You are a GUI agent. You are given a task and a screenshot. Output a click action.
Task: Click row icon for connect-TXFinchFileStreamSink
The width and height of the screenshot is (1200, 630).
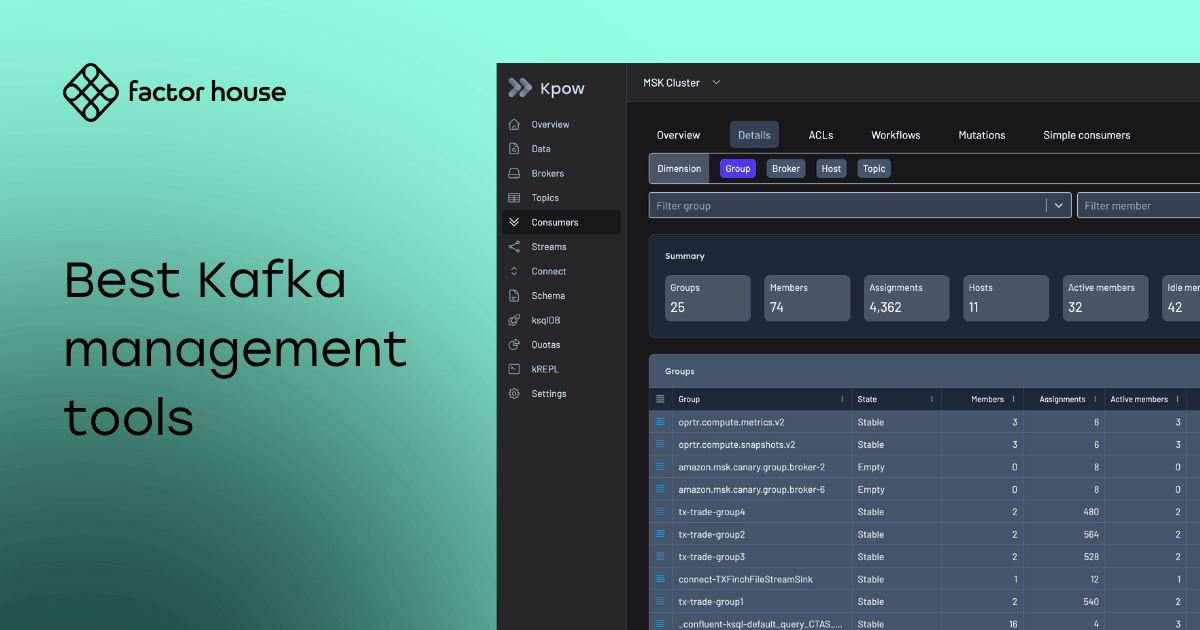click(x=660, y=579)
